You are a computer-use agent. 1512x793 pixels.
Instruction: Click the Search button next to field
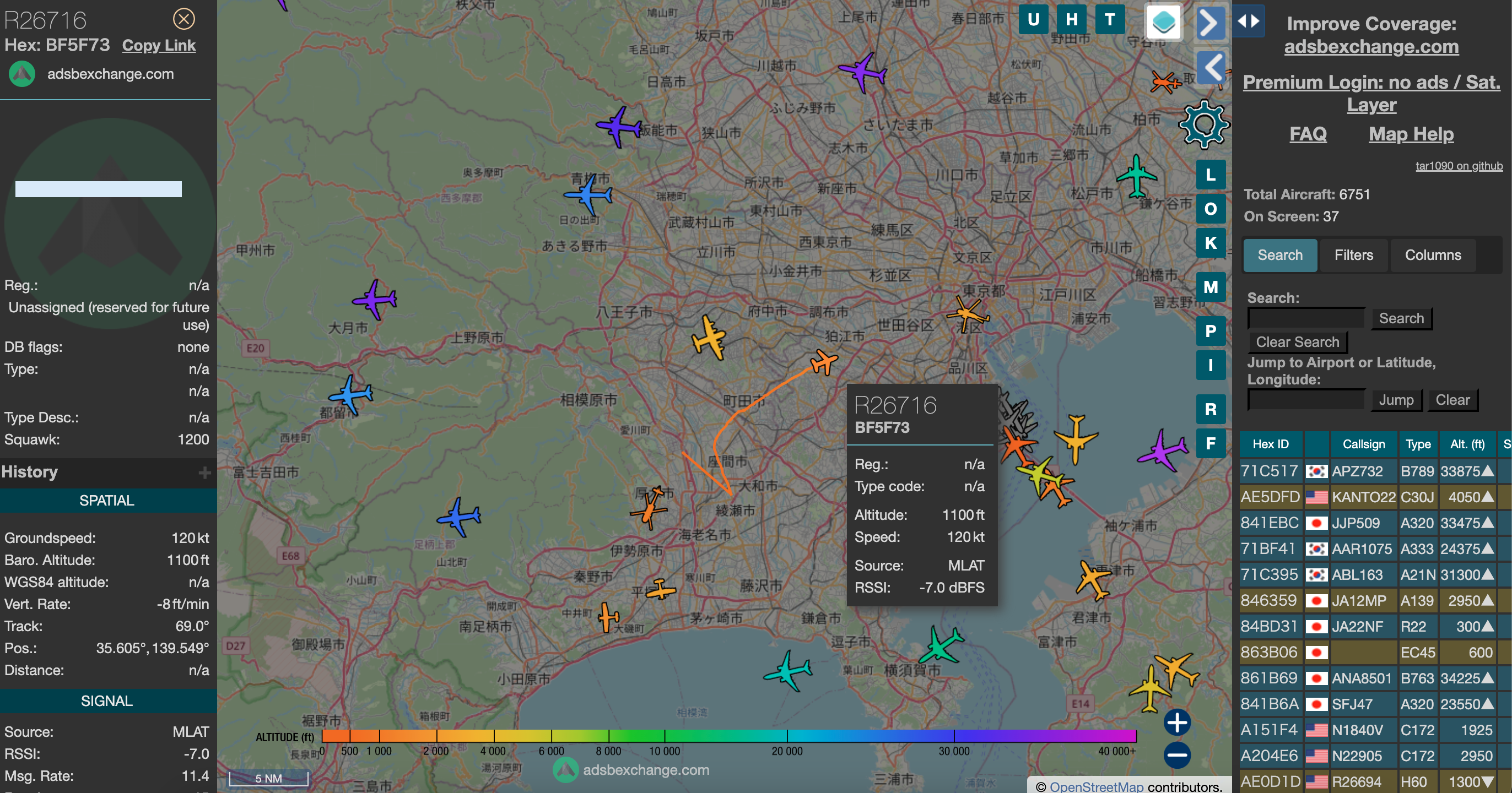coord(1401,318)
